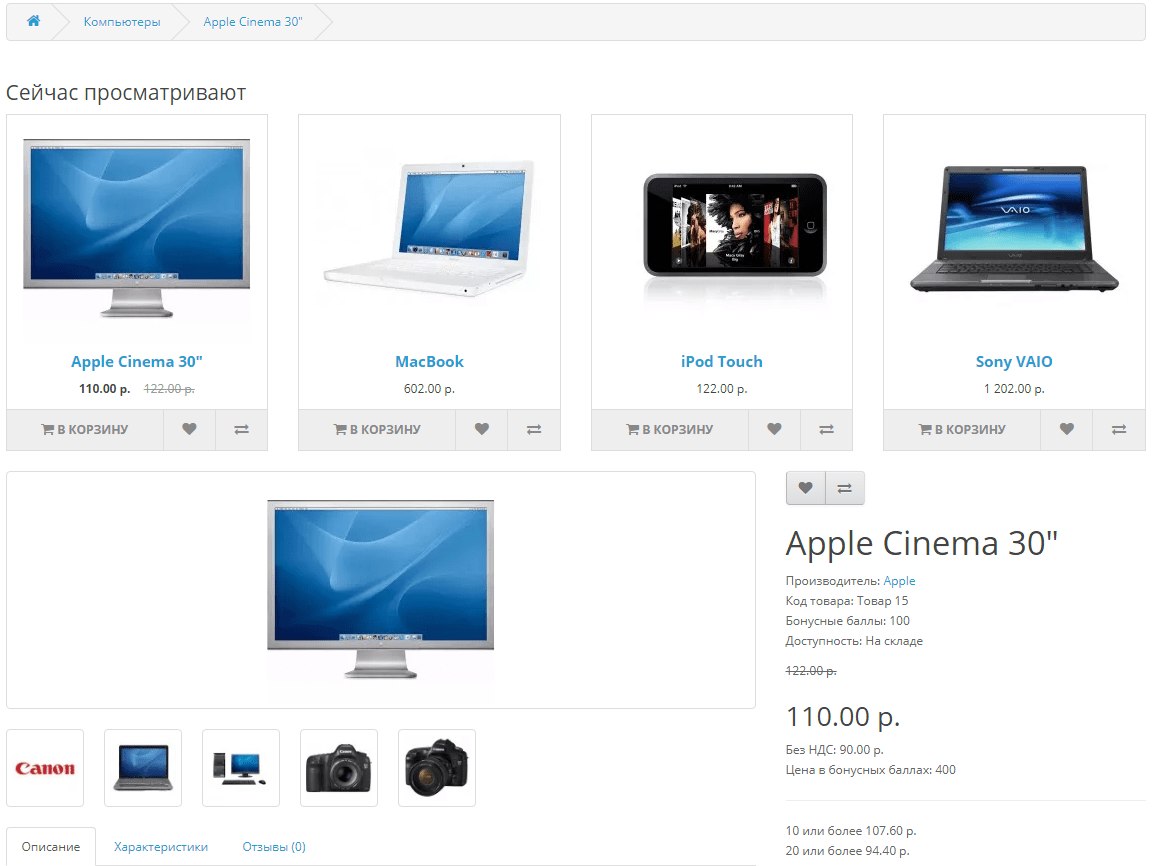
Task: Open the Sony VAIO title link
Action: [x=1014, y=362]
